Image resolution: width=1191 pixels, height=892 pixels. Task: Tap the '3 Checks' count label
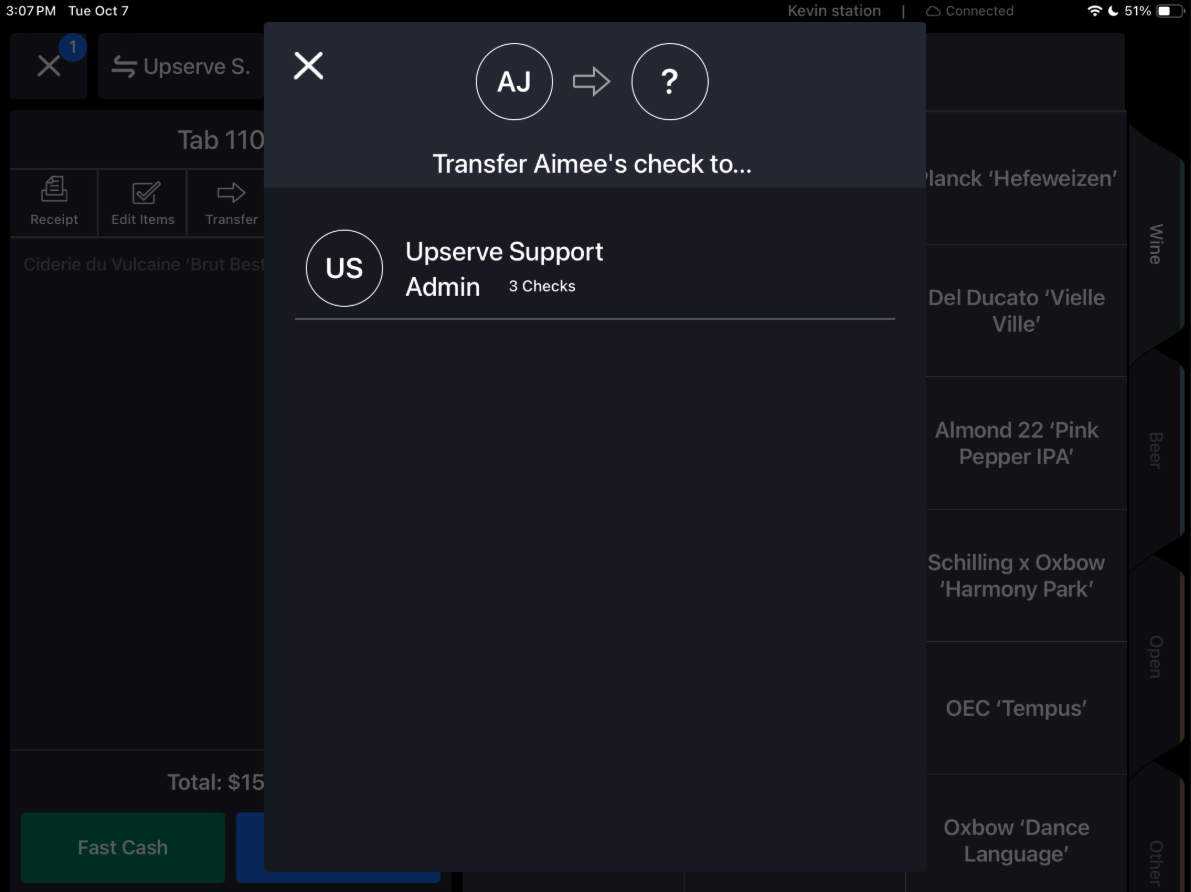coord(542,286)
